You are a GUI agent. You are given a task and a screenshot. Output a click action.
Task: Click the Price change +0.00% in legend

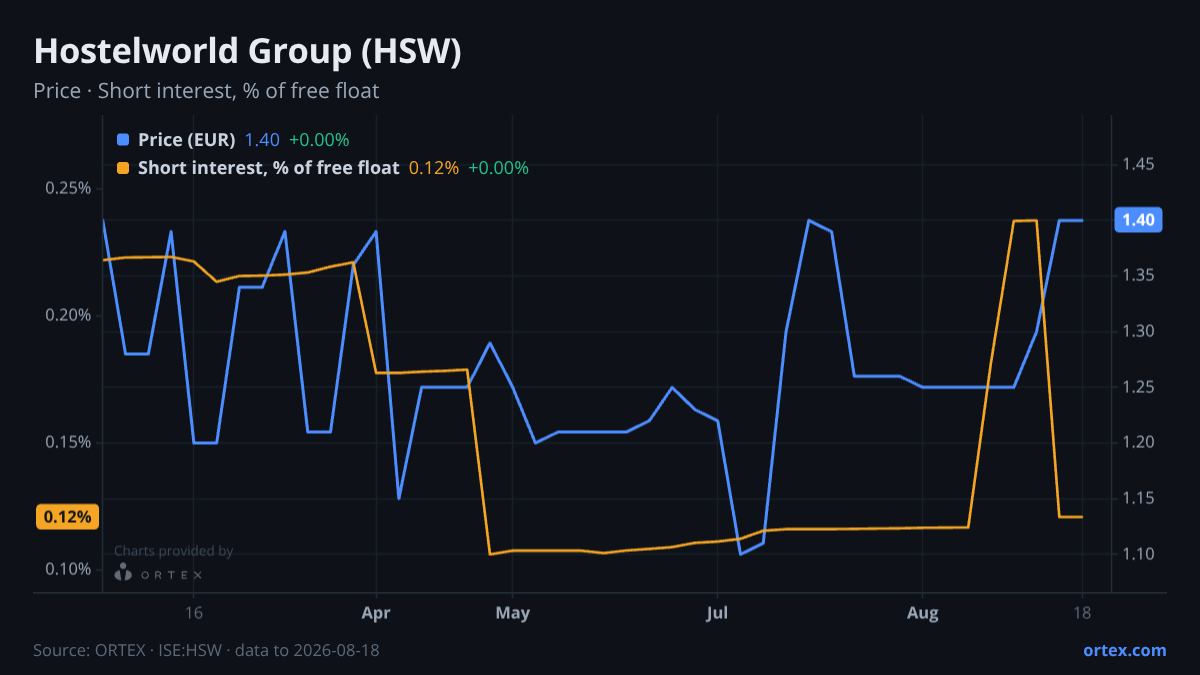coord(319,140)
